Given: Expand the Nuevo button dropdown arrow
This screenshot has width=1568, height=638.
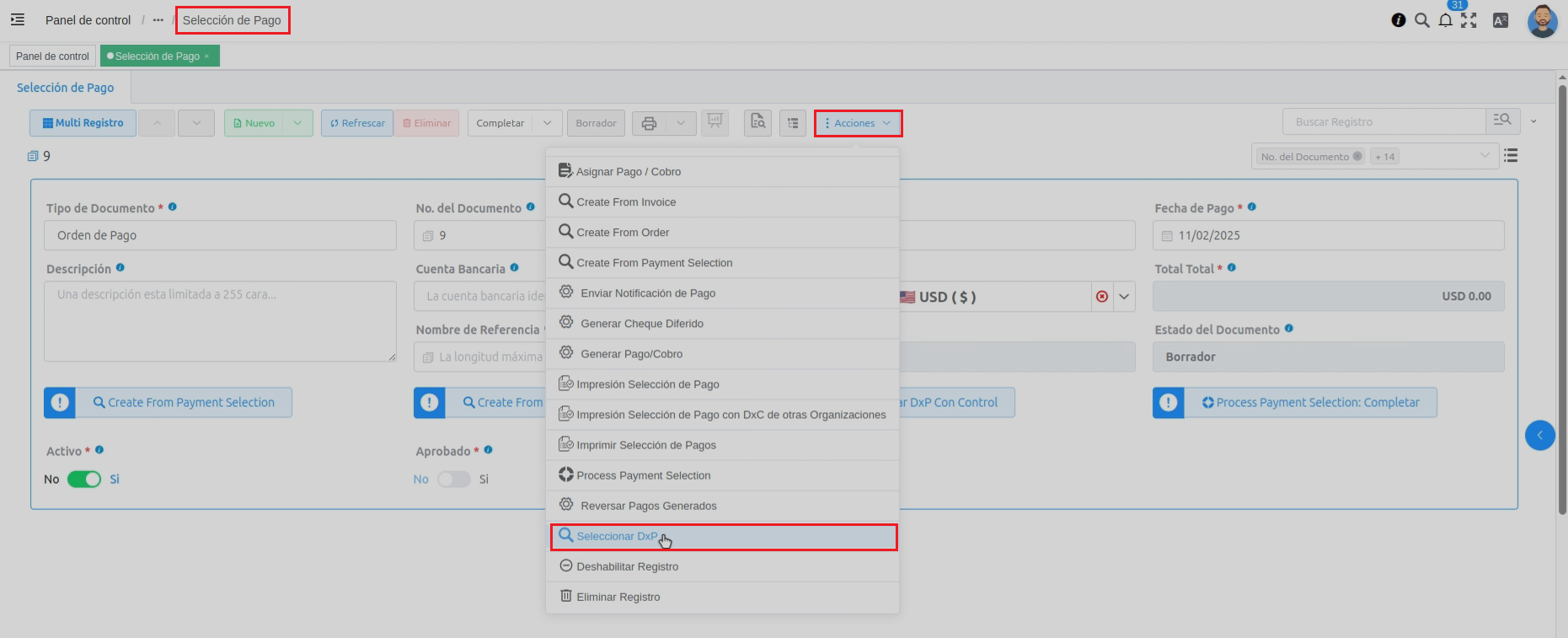Looking at the screenshot, I should pos(297,123).
